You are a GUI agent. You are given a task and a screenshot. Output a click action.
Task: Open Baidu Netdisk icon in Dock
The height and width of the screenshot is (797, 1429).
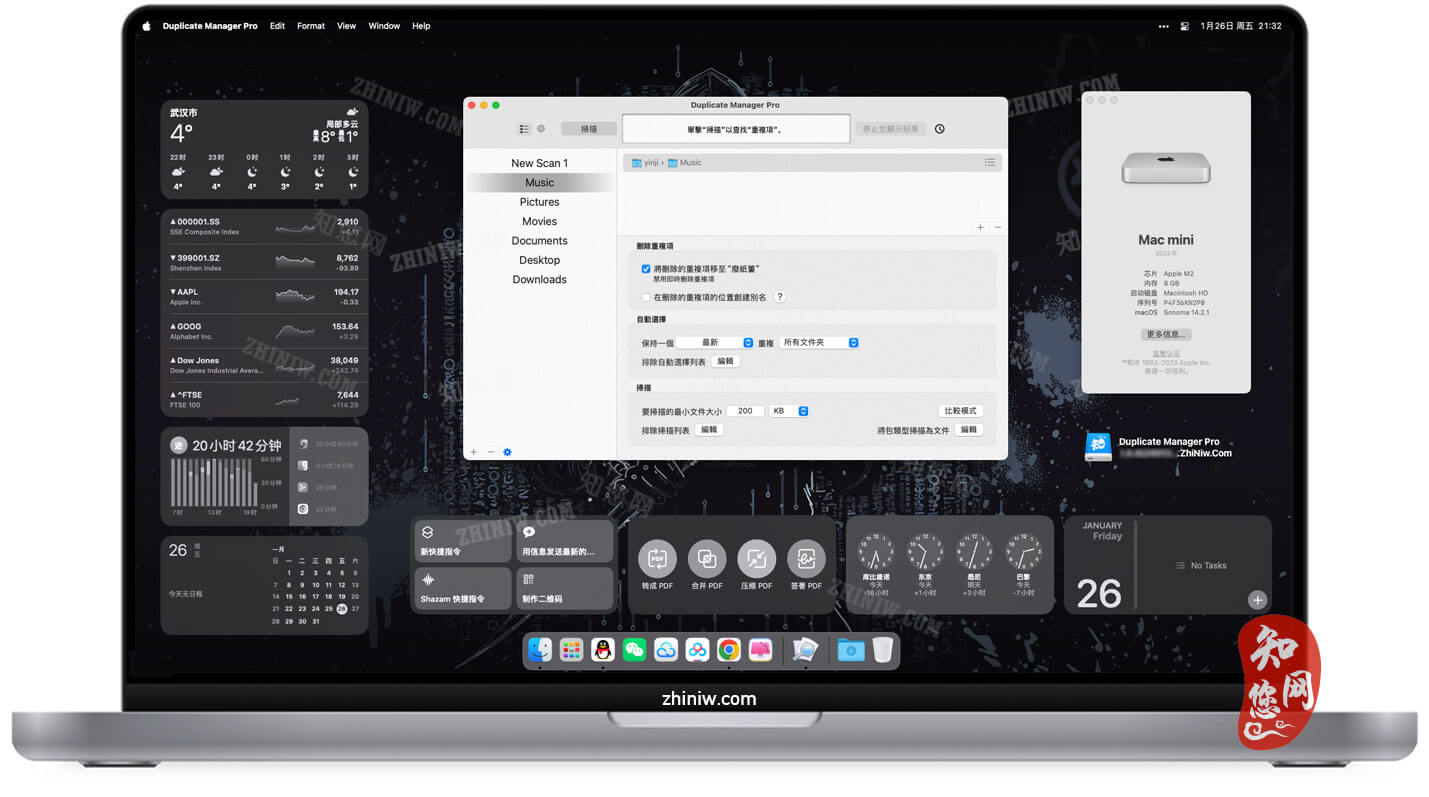[x=697, y=650]
